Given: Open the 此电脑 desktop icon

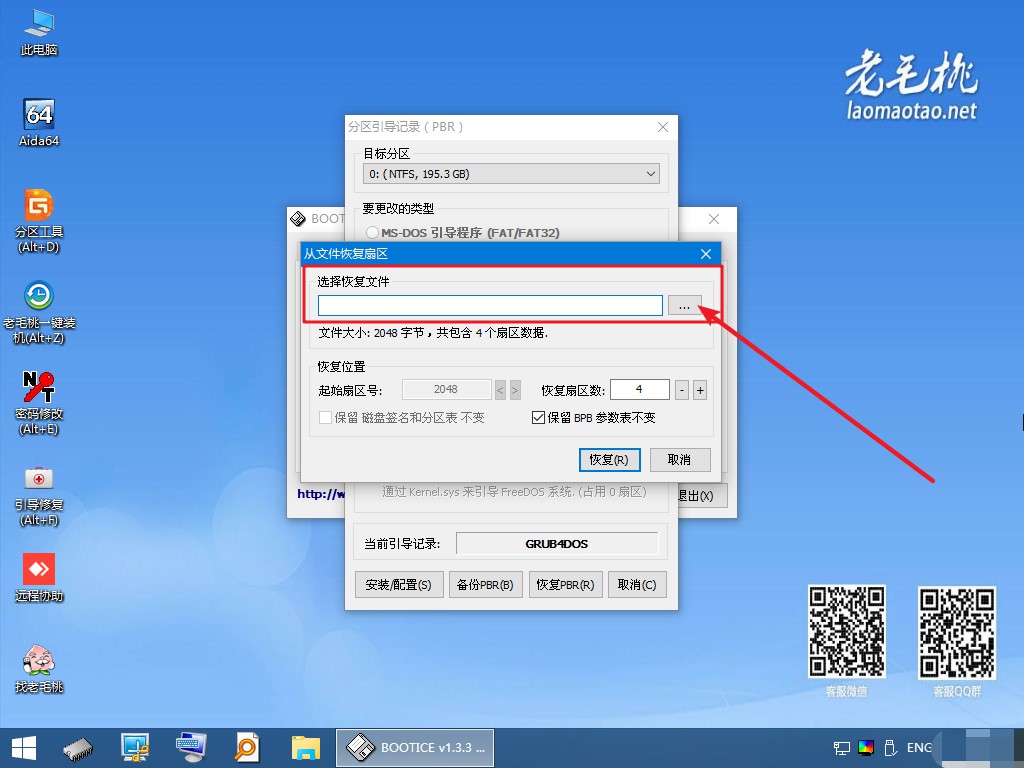Looking at the screenshot, I should point(39,31).
